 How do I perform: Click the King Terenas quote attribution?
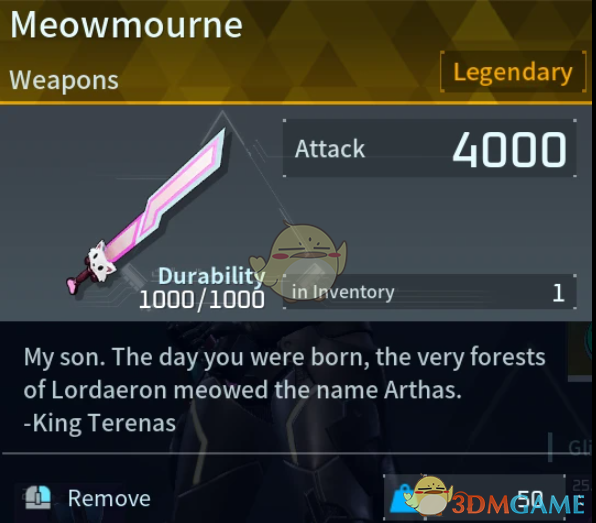[100, 423]
